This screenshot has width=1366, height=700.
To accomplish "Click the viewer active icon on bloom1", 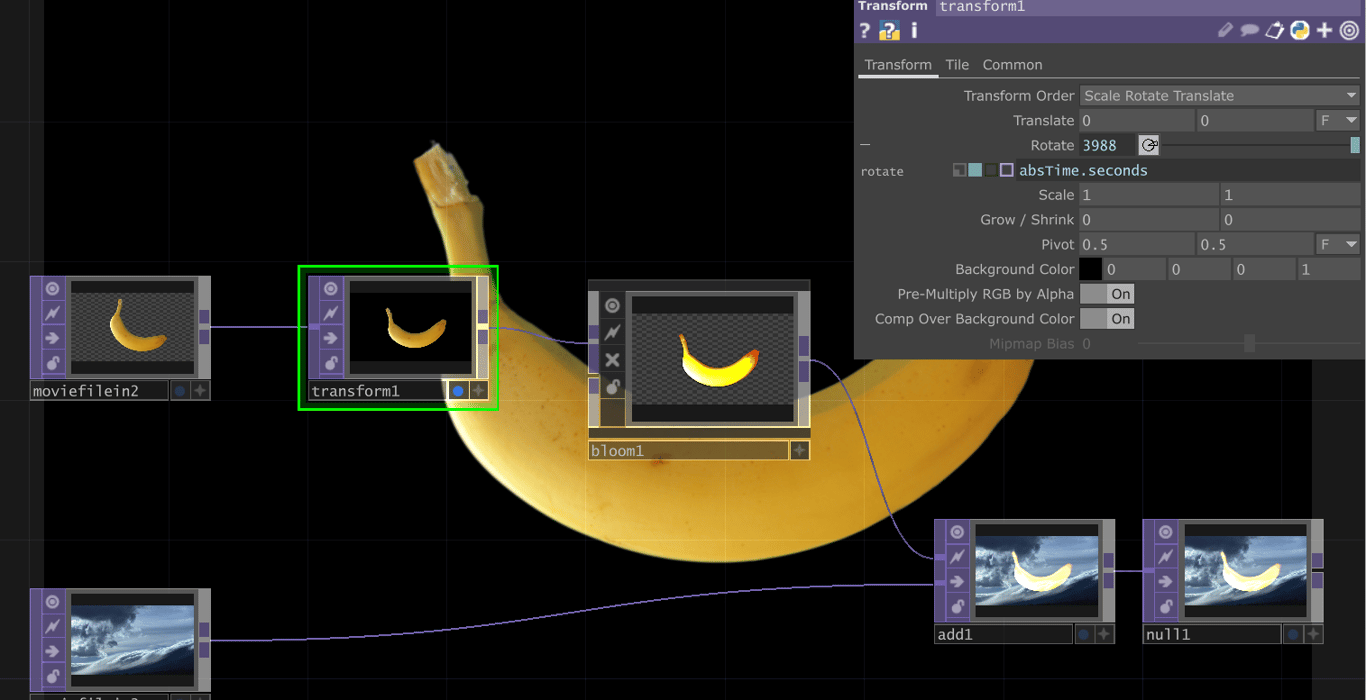I will click(x=612, y=306).
